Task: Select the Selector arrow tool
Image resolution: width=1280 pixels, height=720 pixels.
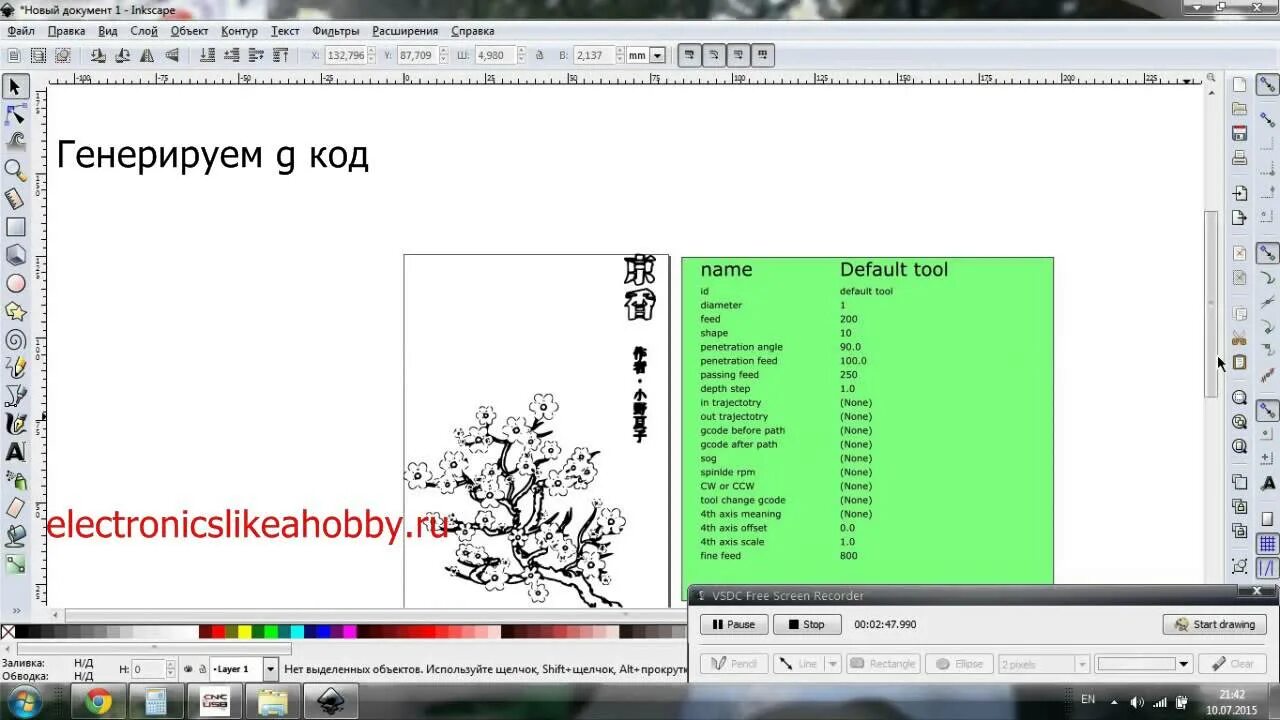Action: pos(15,87)
